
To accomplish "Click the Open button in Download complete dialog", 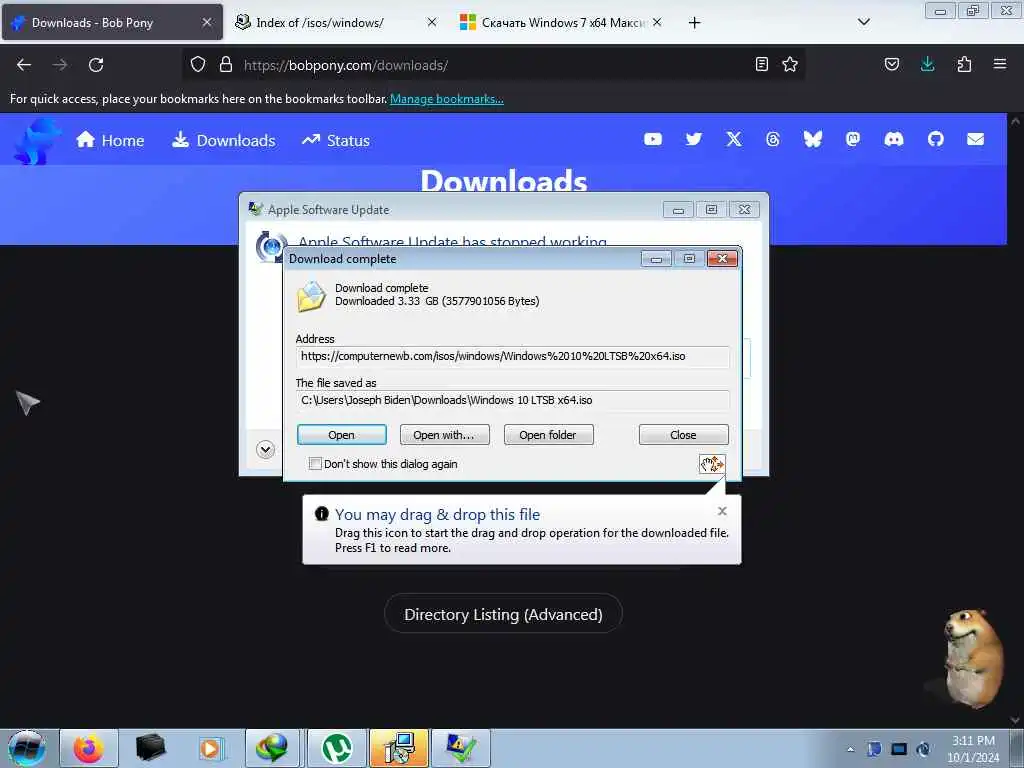I will tap(342, 435).
